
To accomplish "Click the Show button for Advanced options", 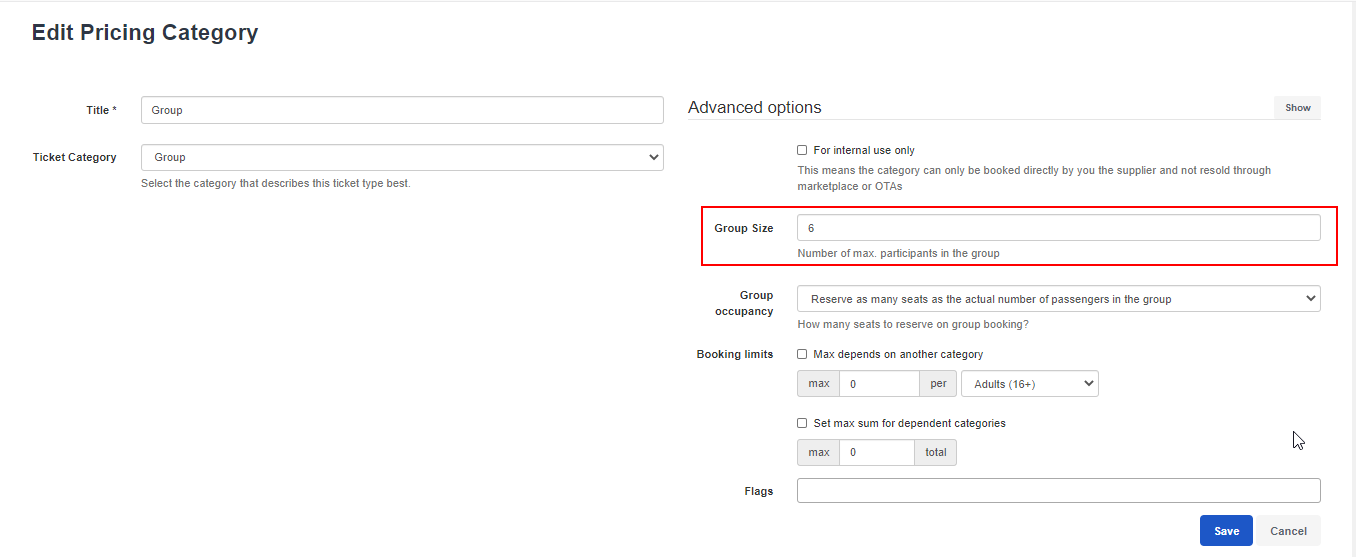I will [1297, 108].
